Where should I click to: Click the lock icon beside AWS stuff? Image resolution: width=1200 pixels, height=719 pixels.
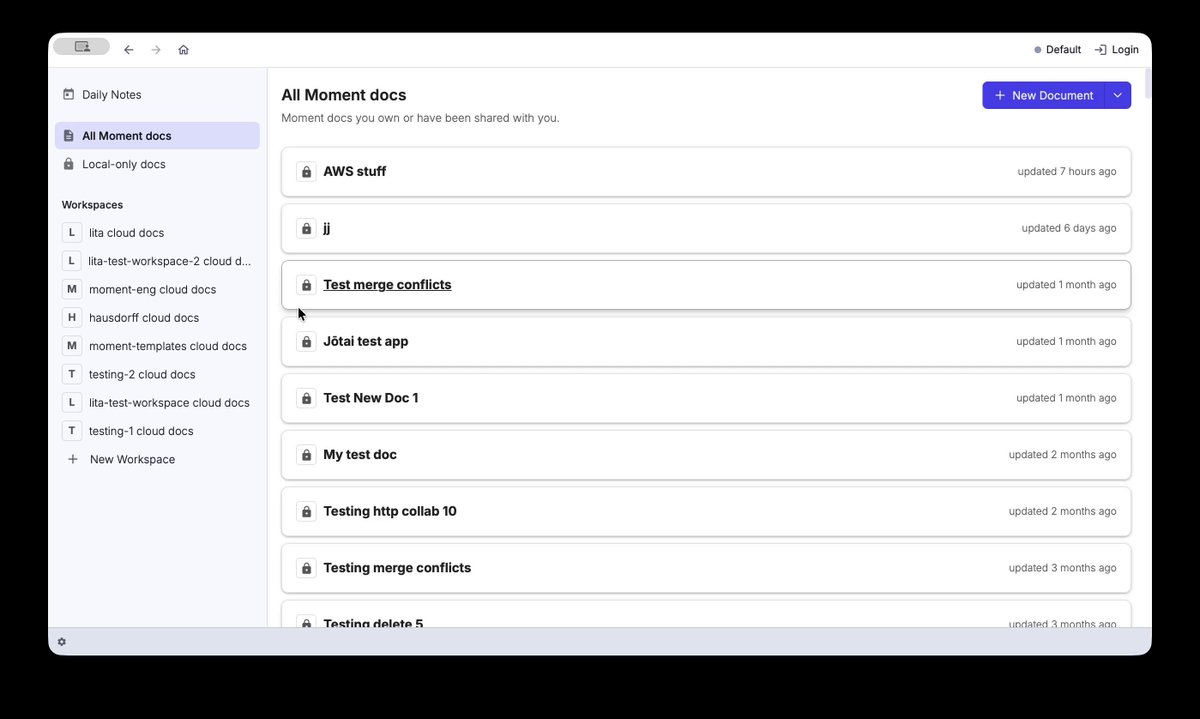(306, 172)
